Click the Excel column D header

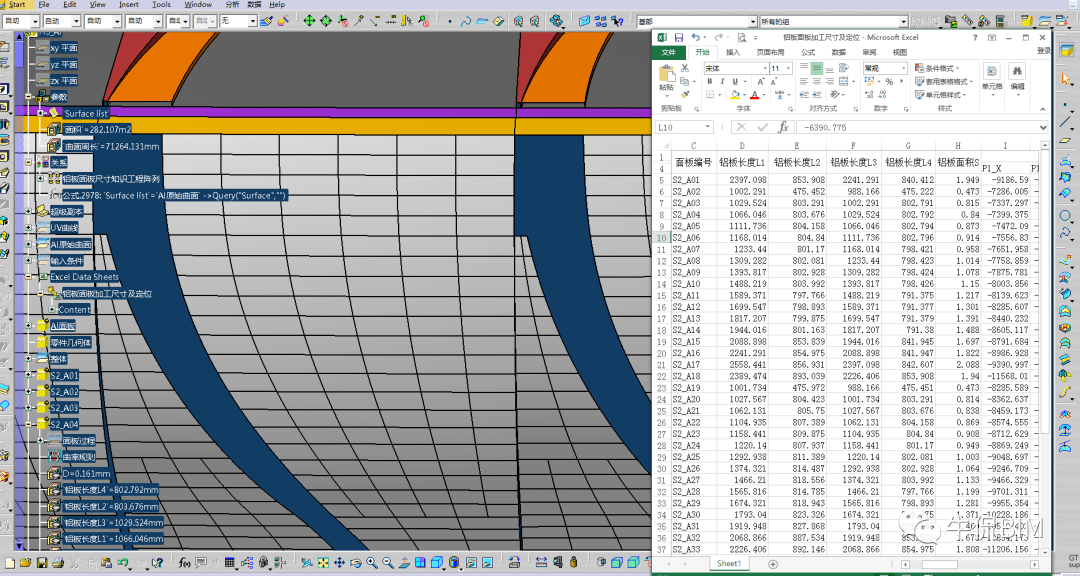click(742, 145)
